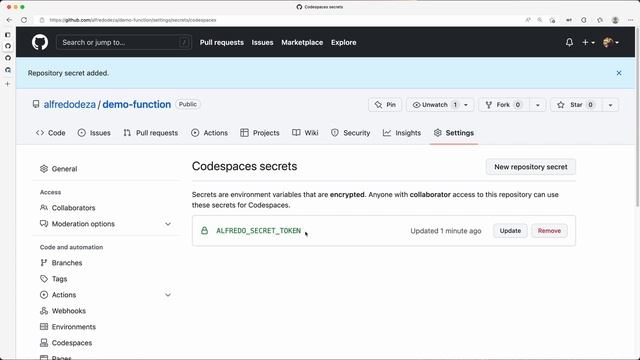Remove the ALFREDO_SECRET_TOKEN secret

[549, 231]
